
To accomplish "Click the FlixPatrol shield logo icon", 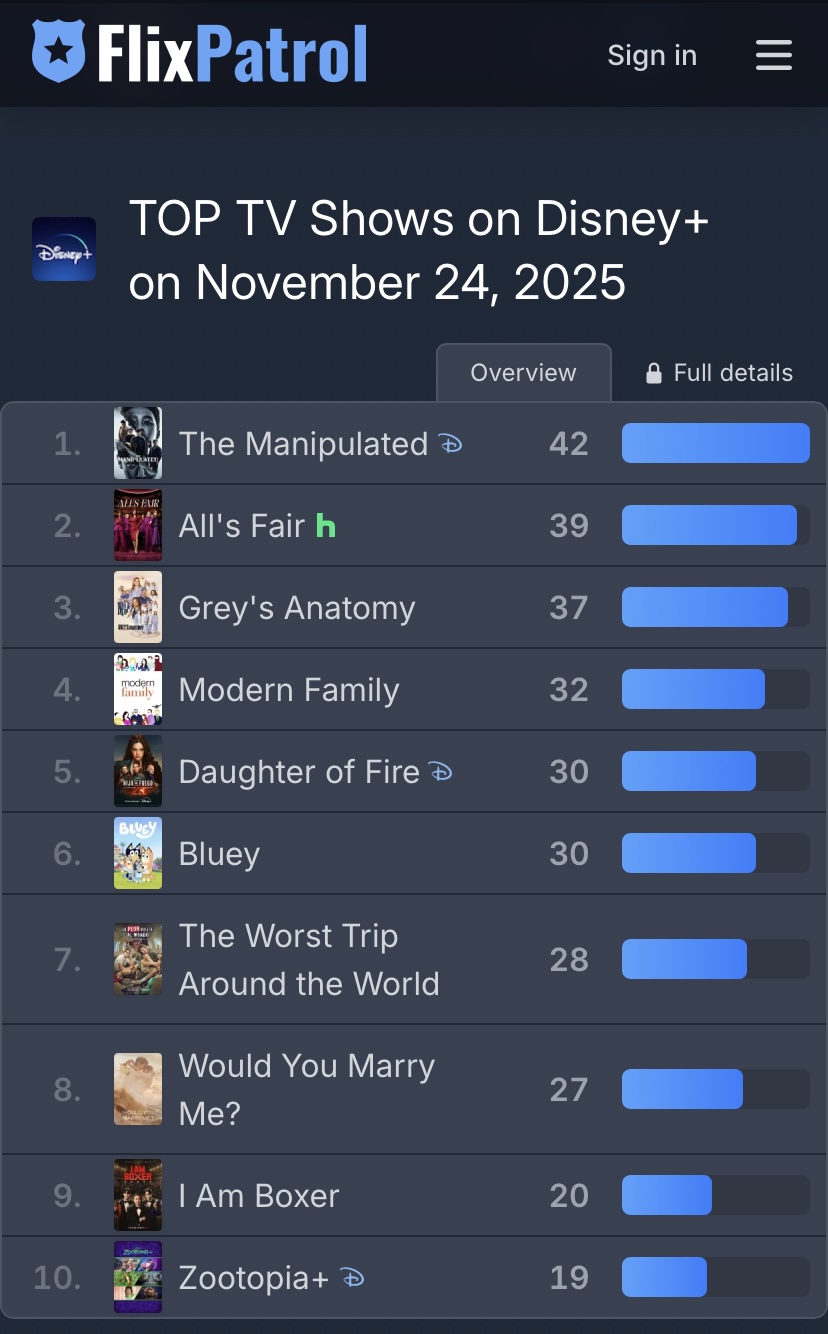I will point(59,52).
